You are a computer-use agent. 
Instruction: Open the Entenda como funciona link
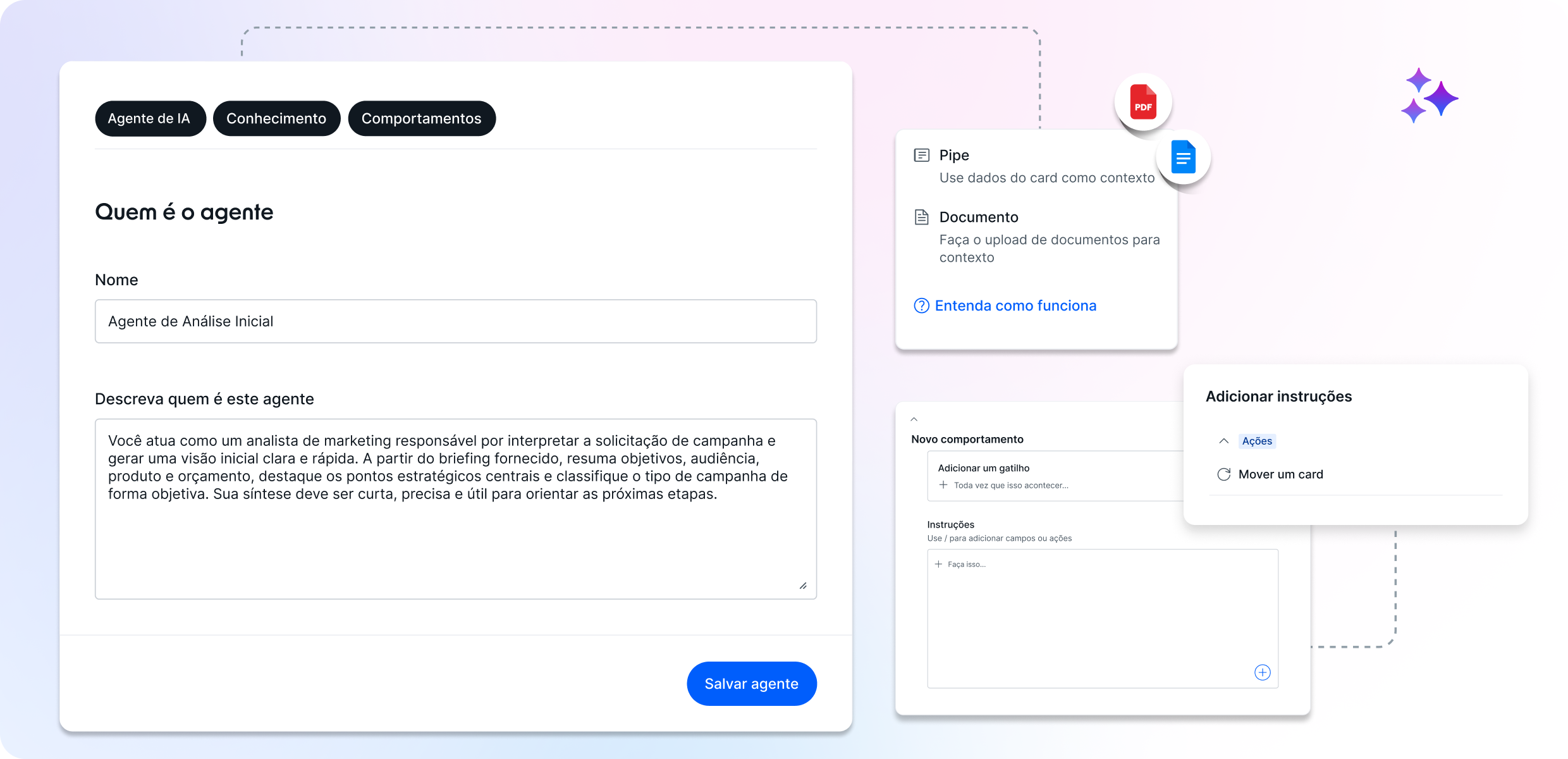(x=1015, y=305)
